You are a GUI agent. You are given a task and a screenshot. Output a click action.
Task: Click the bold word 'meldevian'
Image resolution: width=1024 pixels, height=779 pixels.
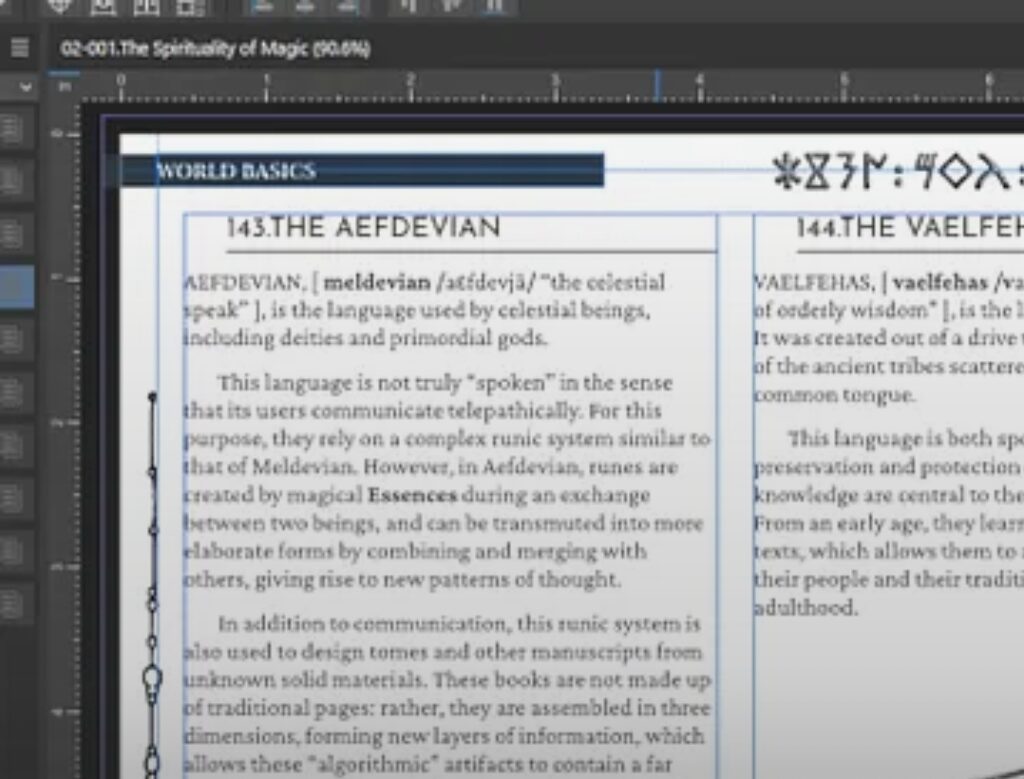pyautogui.click(x=377, y=283)
